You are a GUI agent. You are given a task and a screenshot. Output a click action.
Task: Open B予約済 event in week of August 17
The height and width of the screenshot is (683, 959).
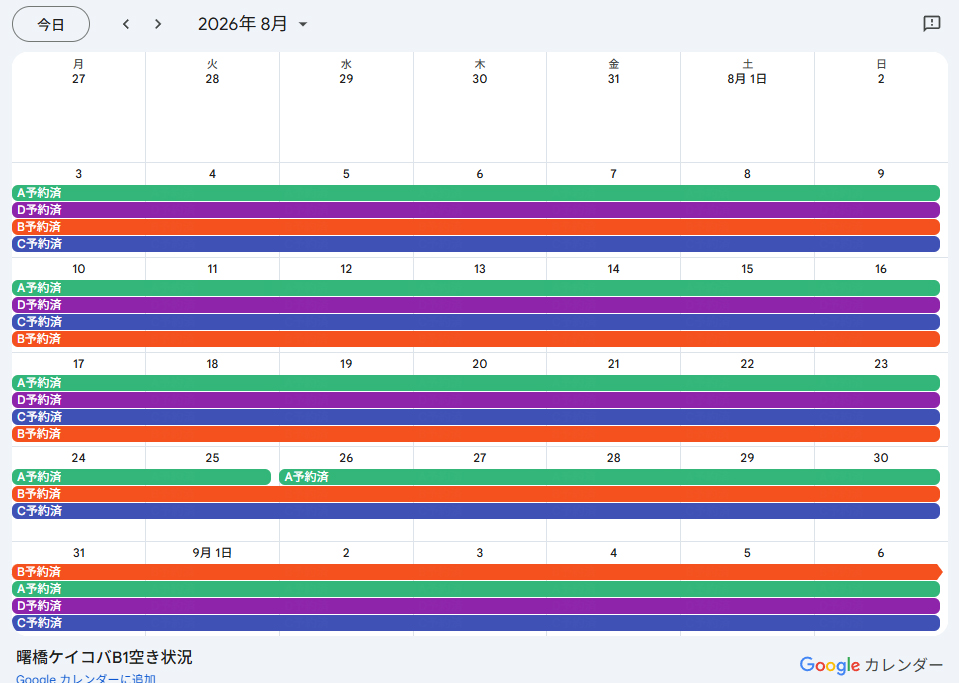click(x=476, y=434)
